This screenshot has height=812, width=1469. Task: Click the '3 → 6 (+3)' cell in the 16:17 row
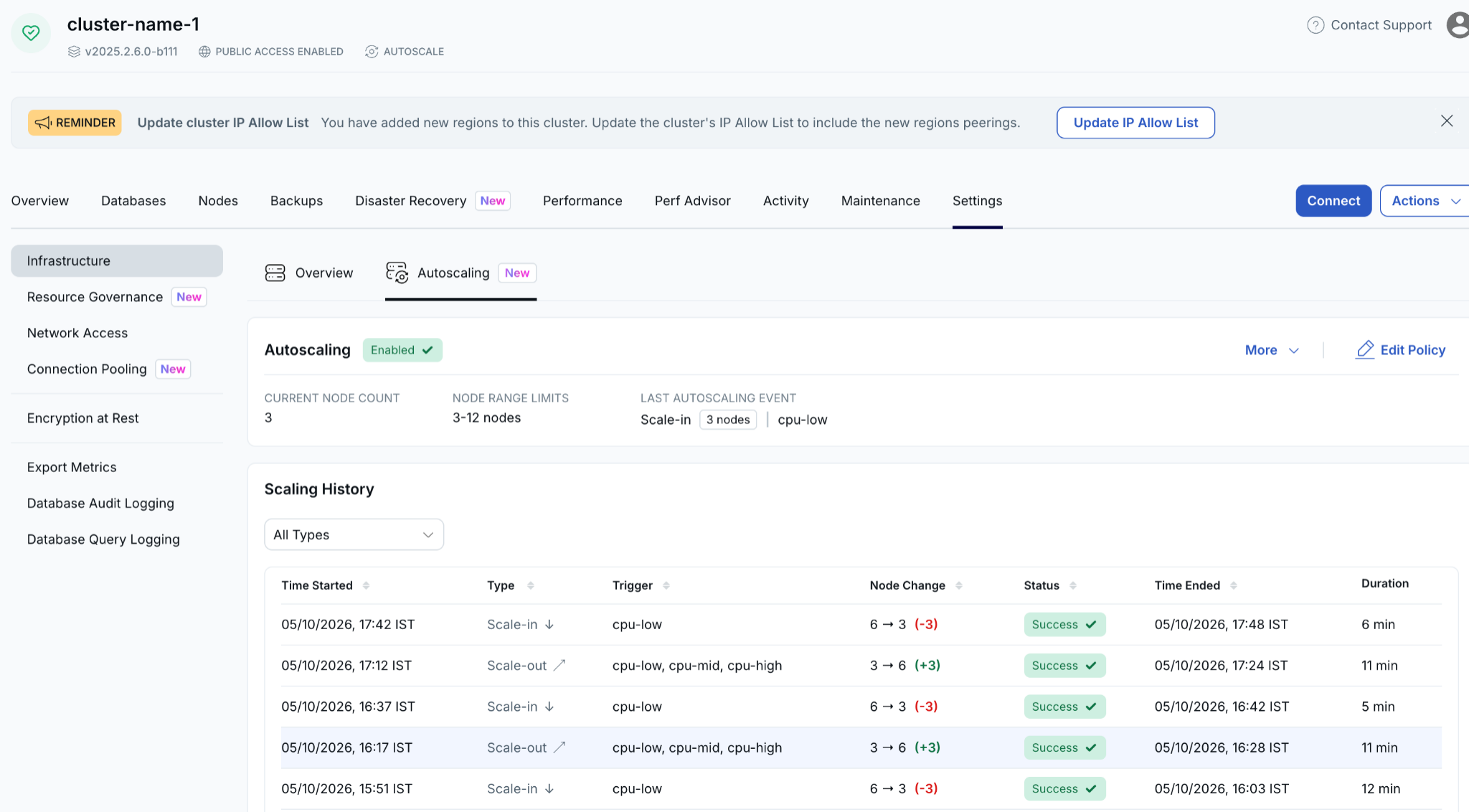pos(905,747)
